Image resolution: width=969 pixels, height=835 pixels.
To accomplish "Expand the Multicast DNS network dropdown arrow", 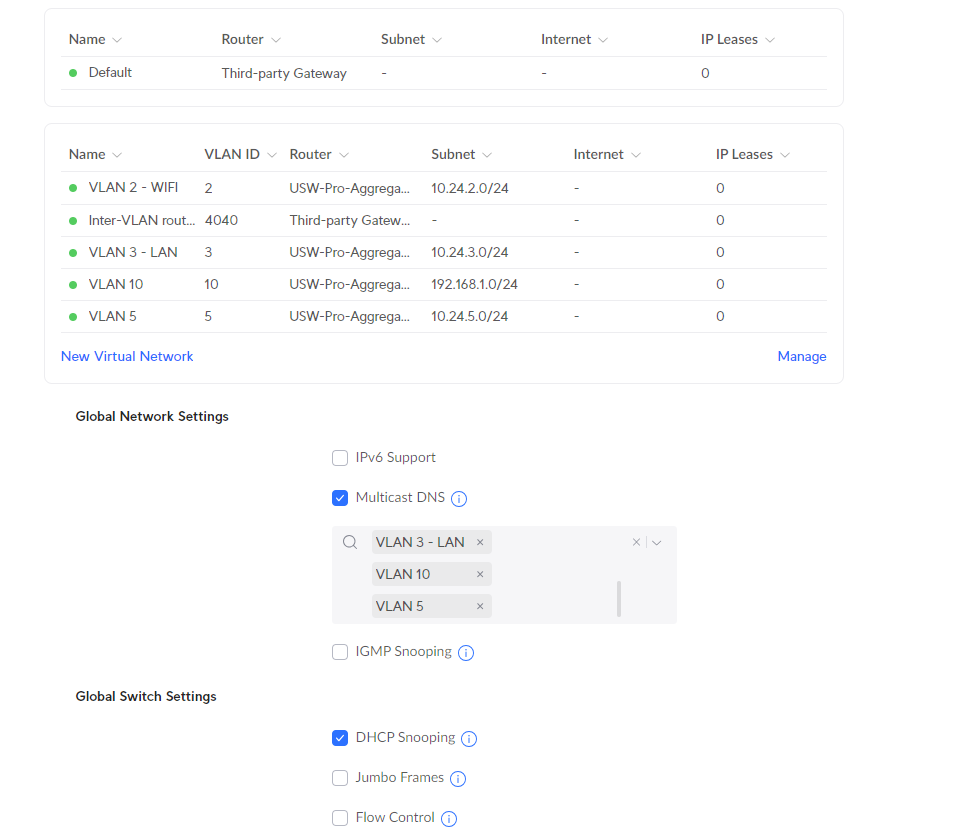I will [657, 542].
